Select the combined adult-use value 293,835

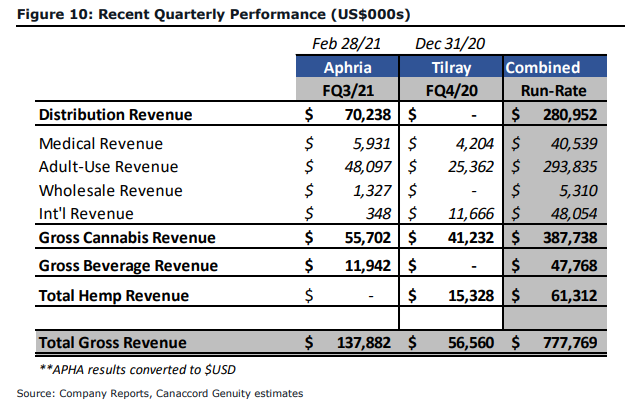click(570, 167)
